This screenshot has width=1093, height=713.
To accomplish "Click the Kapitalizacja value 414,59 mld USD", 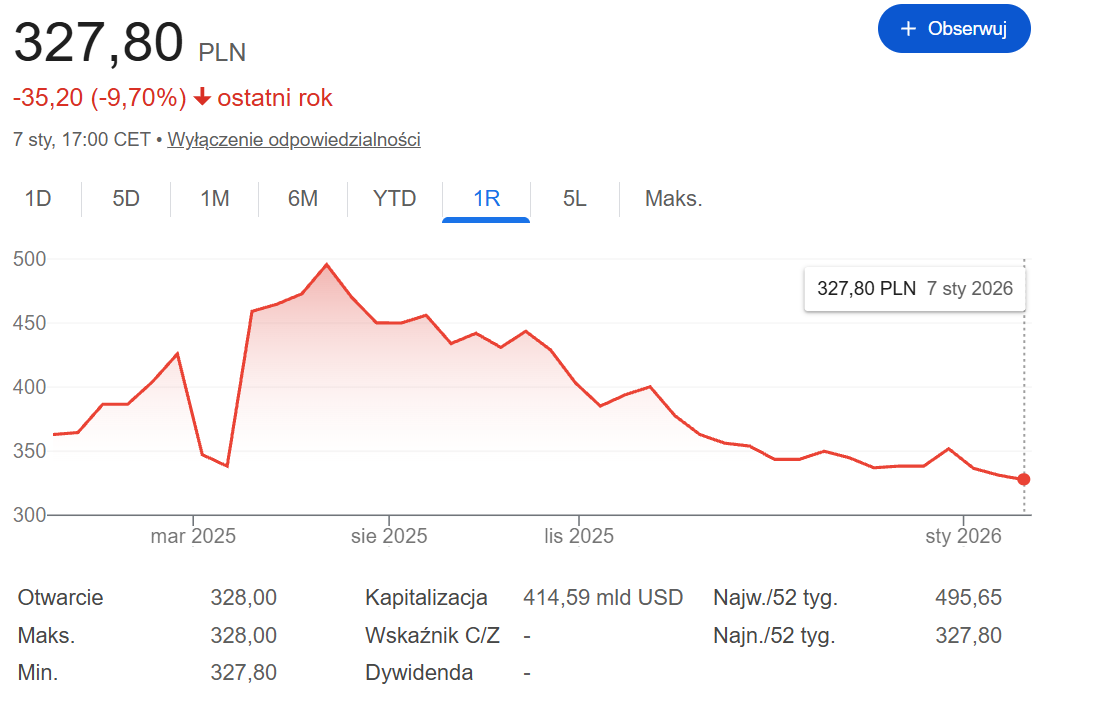I will pyautogui.click(x=603, y=598).
